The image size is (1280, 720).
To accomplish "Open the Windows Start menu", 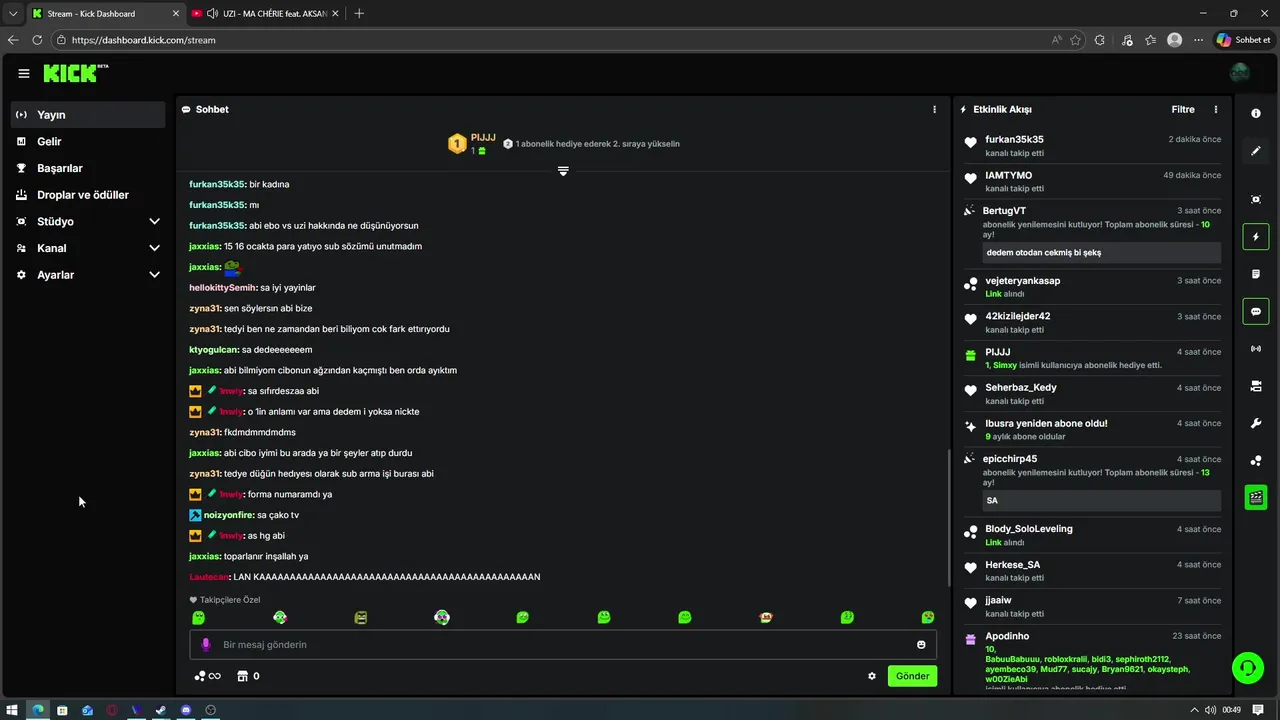I will pos(13,710).
